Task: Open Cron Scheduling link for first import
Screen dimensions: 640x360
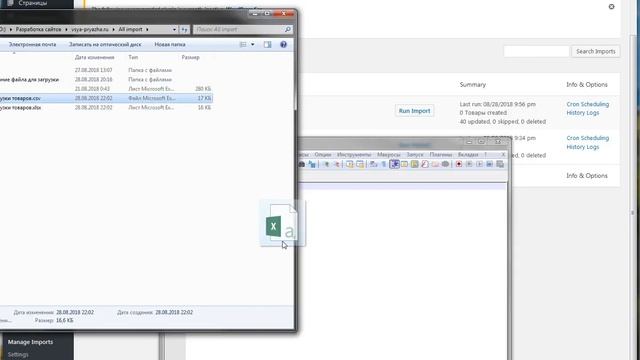Action: pyautogui.click(x=587, y=104)
